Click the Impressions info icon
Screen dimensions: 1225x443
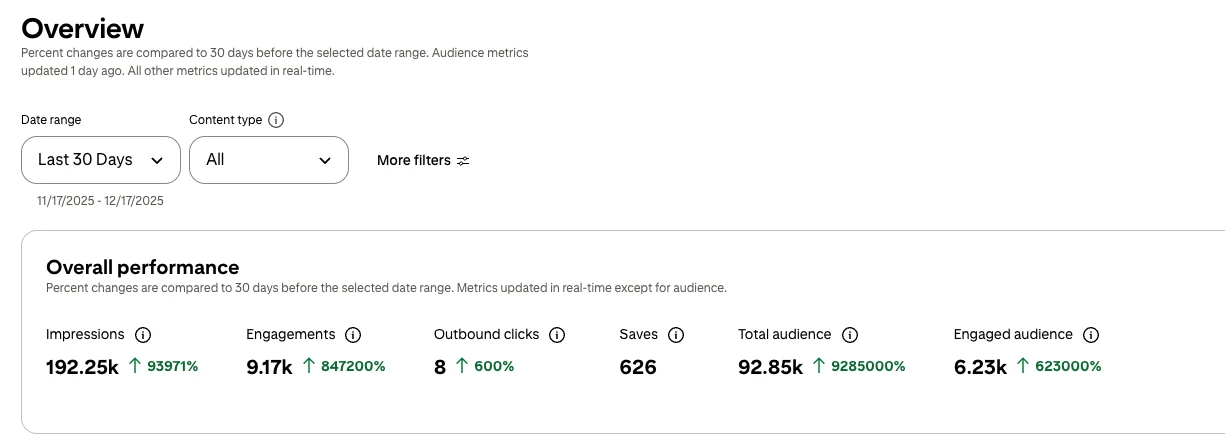point(143,335)
